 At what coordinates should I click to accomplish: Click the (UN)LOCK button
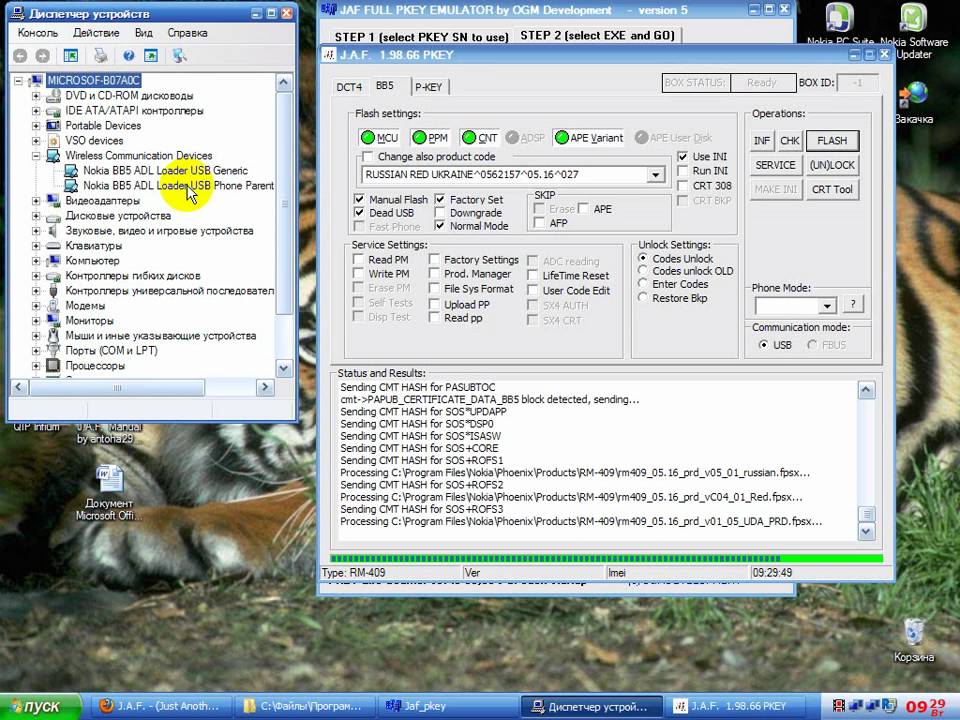(832, 165)
